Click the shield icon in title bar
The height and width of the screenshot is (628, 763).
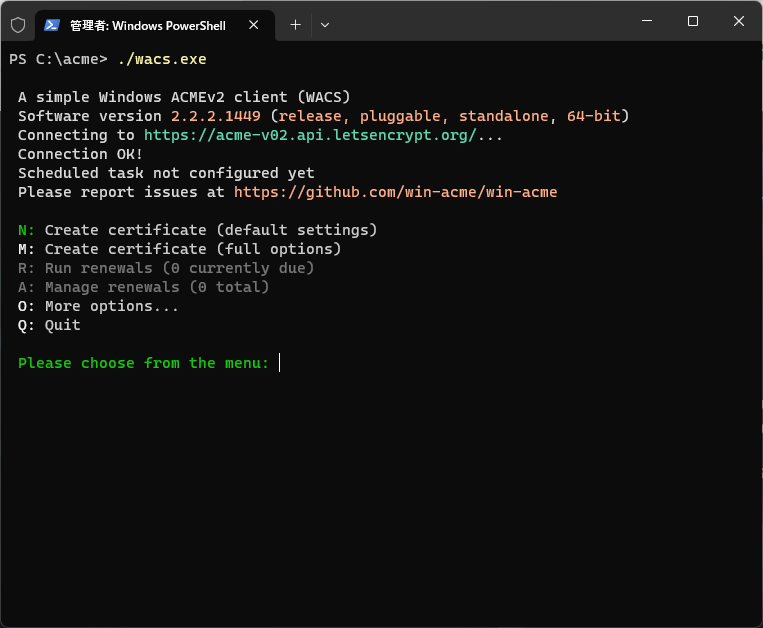tap(18, 25)
